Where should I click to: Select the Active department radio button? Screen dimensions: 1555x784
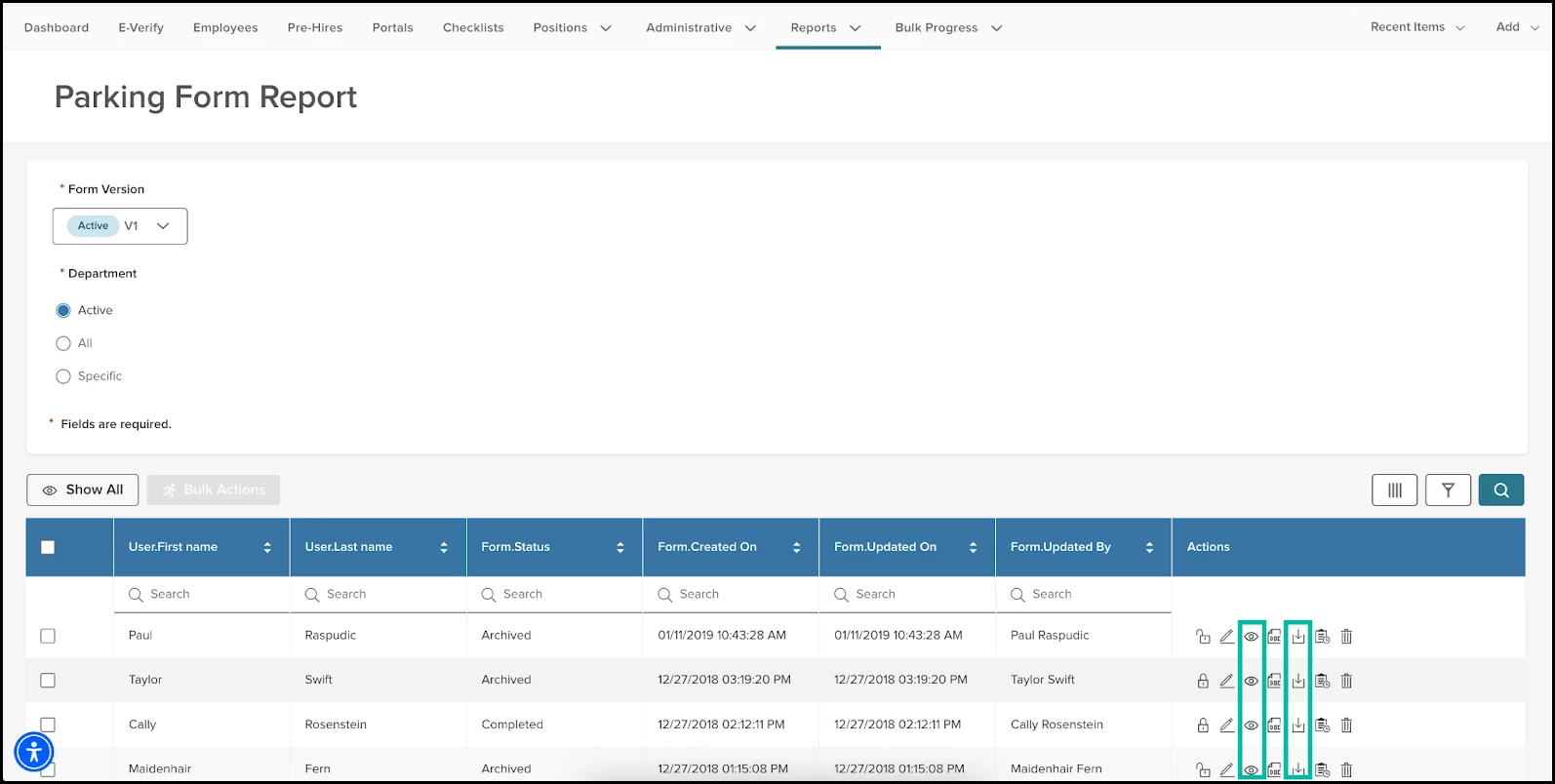pos(63,310)
